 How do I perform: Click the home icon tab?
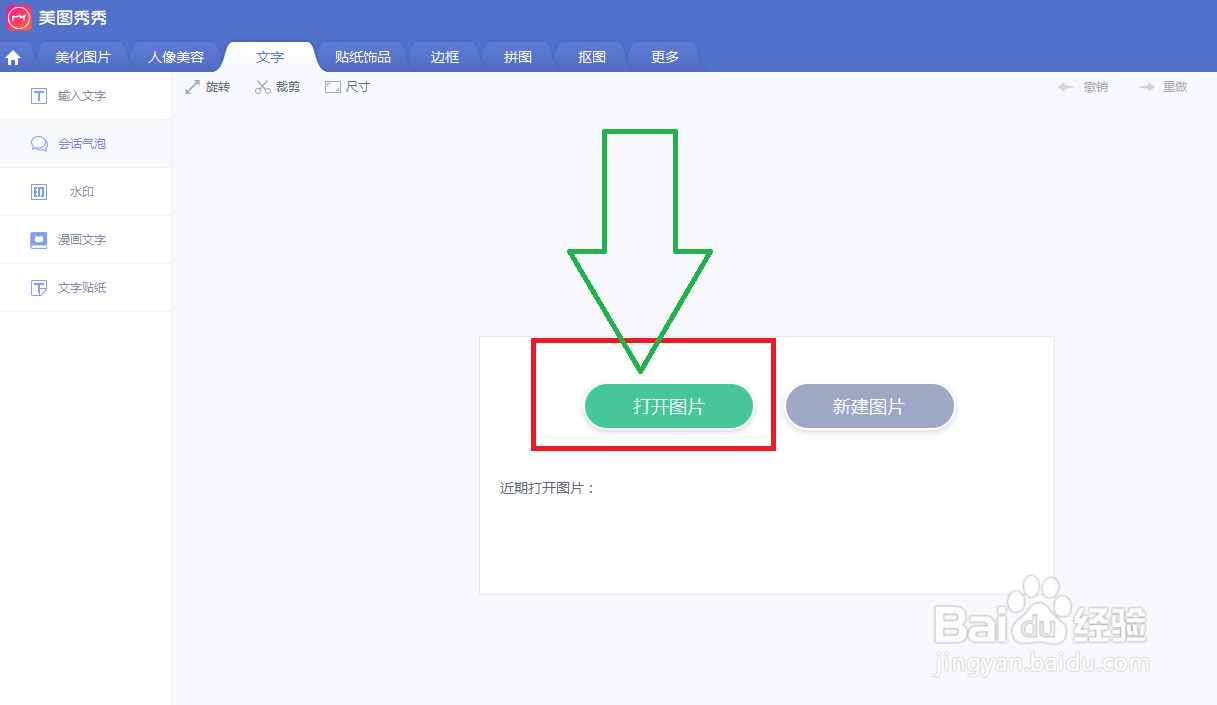tap(13, 58)
